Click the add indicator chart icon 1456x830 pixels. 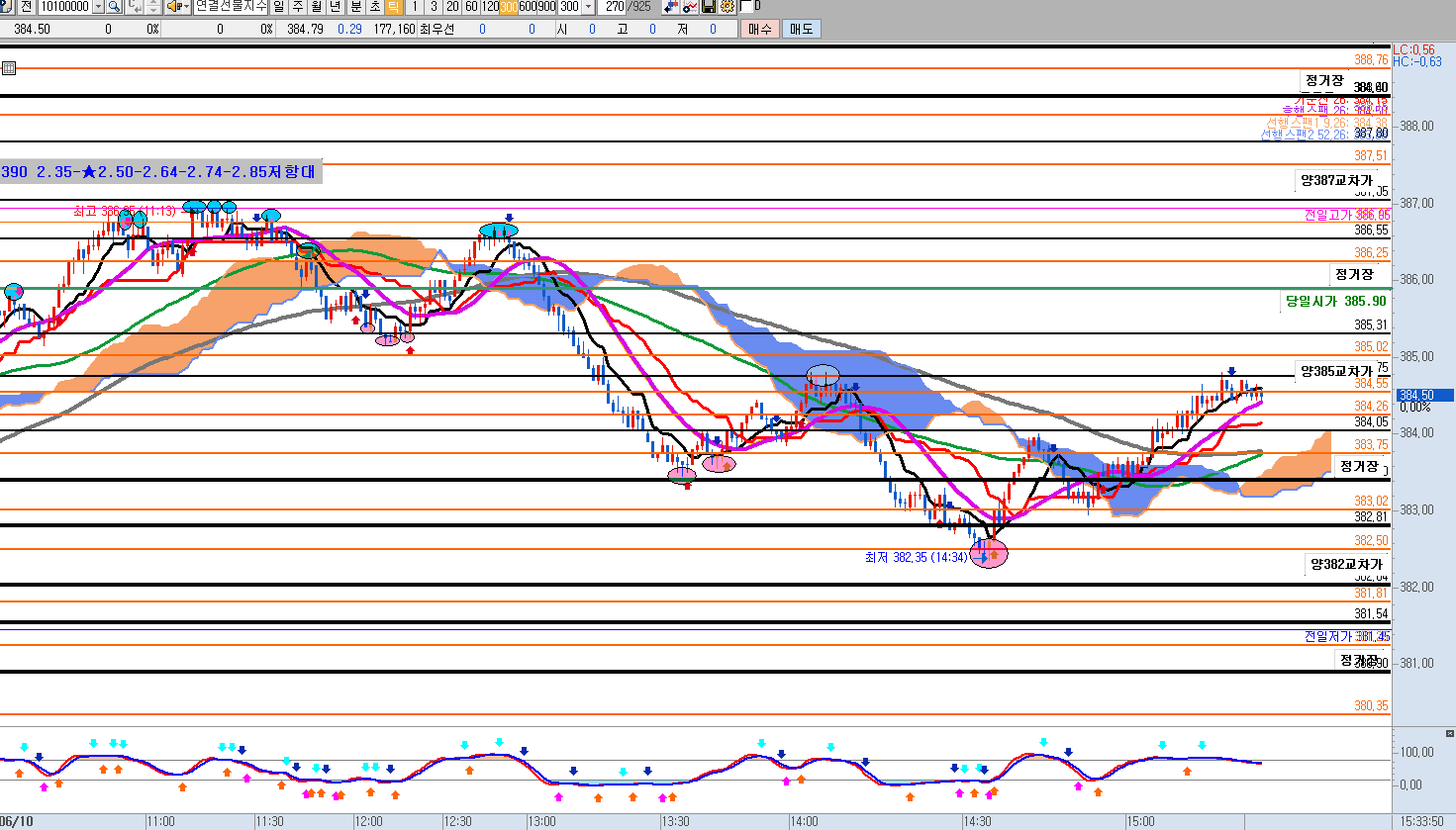tap(690, 6)
